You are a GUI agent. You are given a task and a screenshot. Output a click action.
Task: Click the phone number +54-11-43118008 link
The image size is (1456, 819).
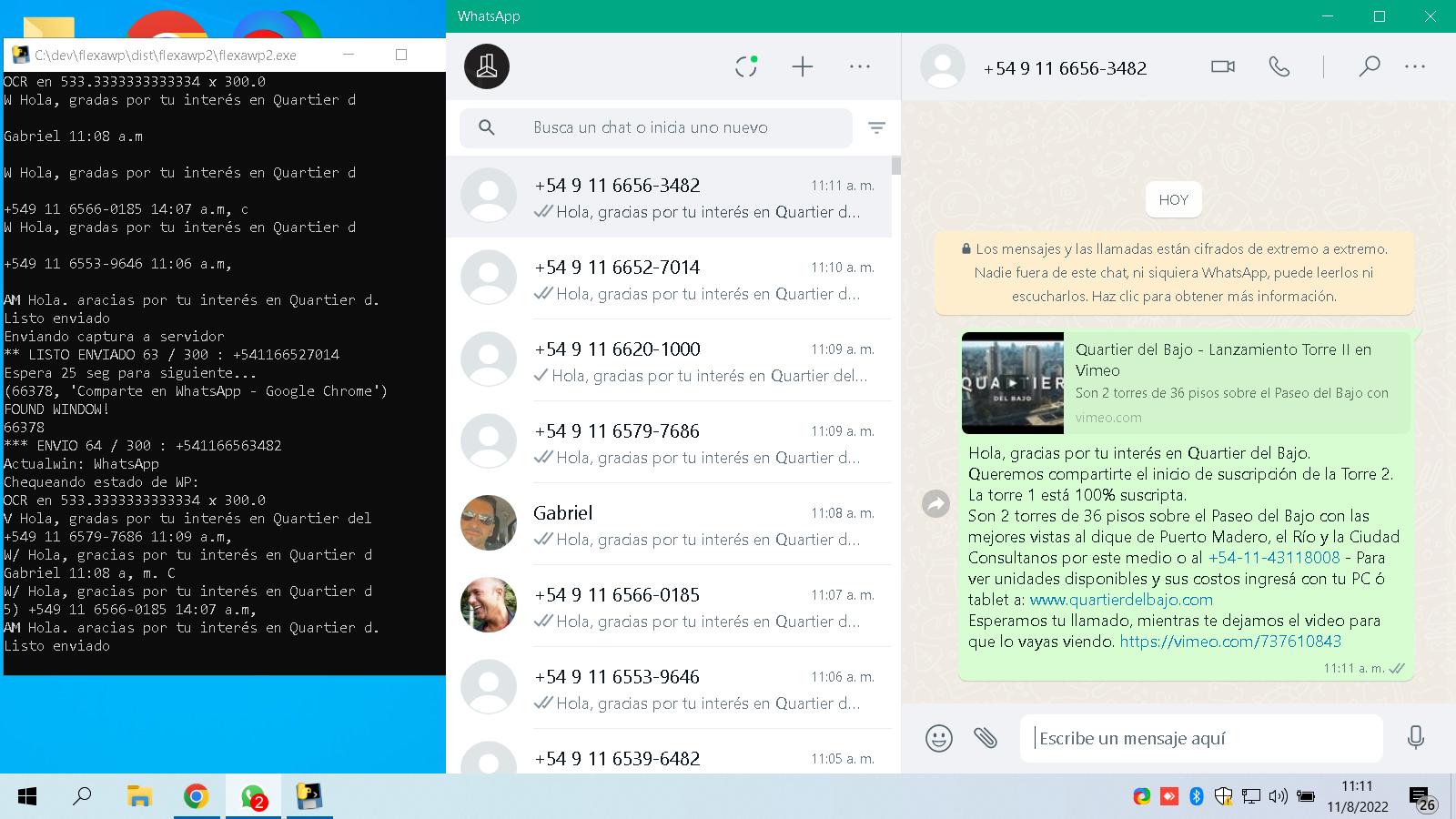(1274, 558)
